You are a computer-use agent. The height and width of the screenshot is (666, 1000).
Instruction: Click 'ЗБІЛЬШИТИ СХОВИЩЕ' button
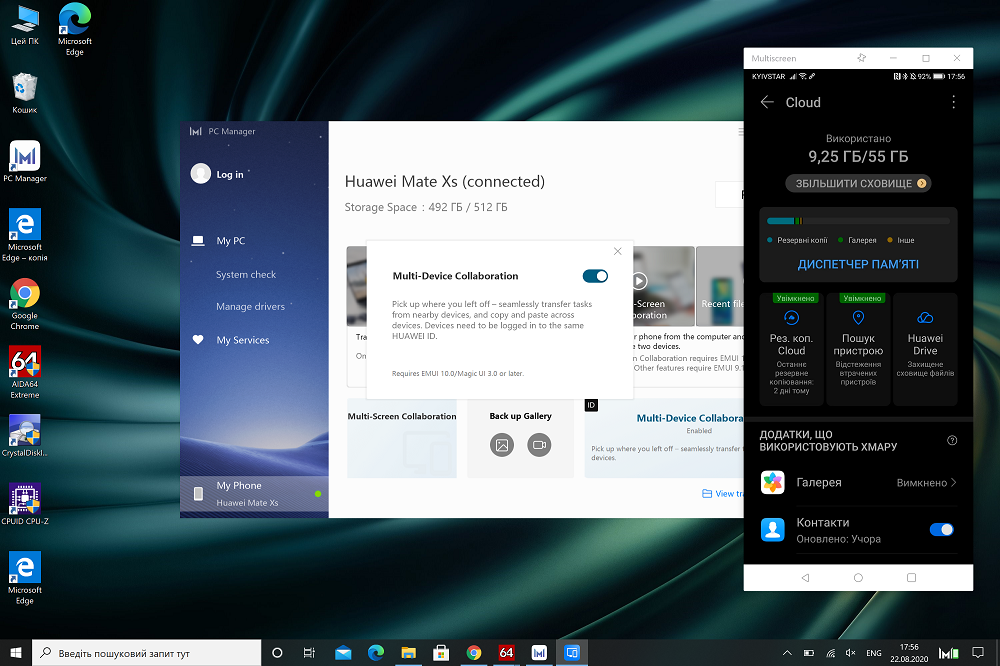[x=858, y=183]
